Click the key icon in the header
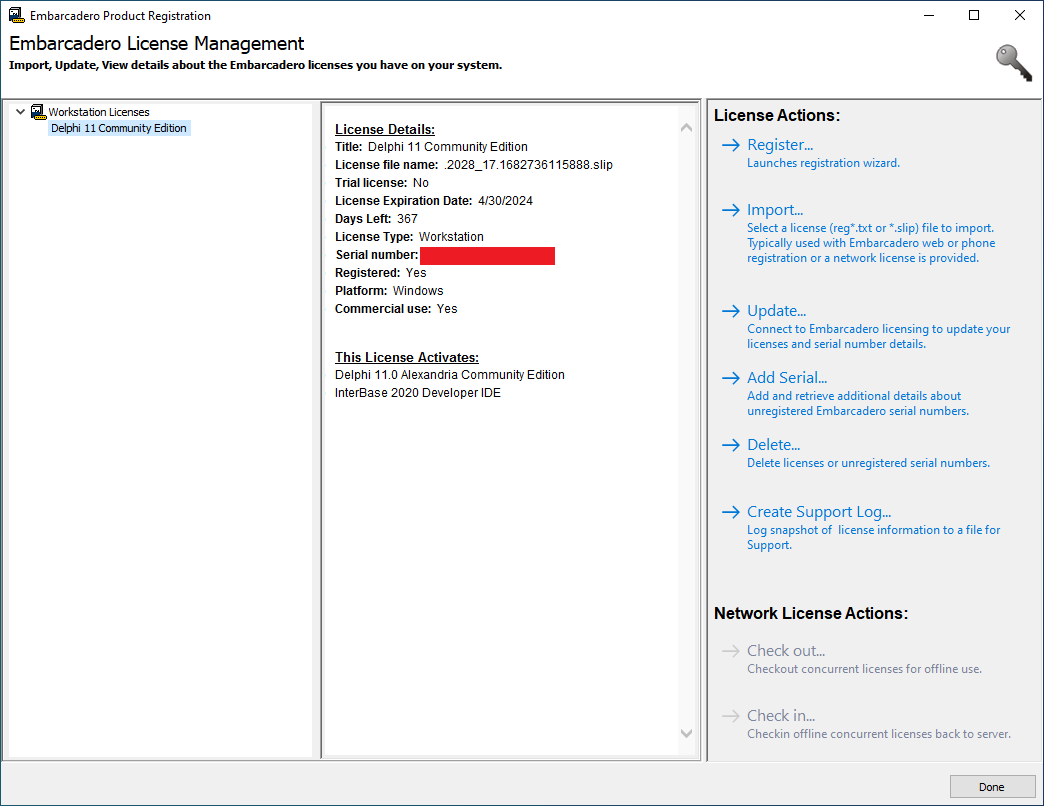This screenshot has height=806, width=1044. pos(1013,62)
